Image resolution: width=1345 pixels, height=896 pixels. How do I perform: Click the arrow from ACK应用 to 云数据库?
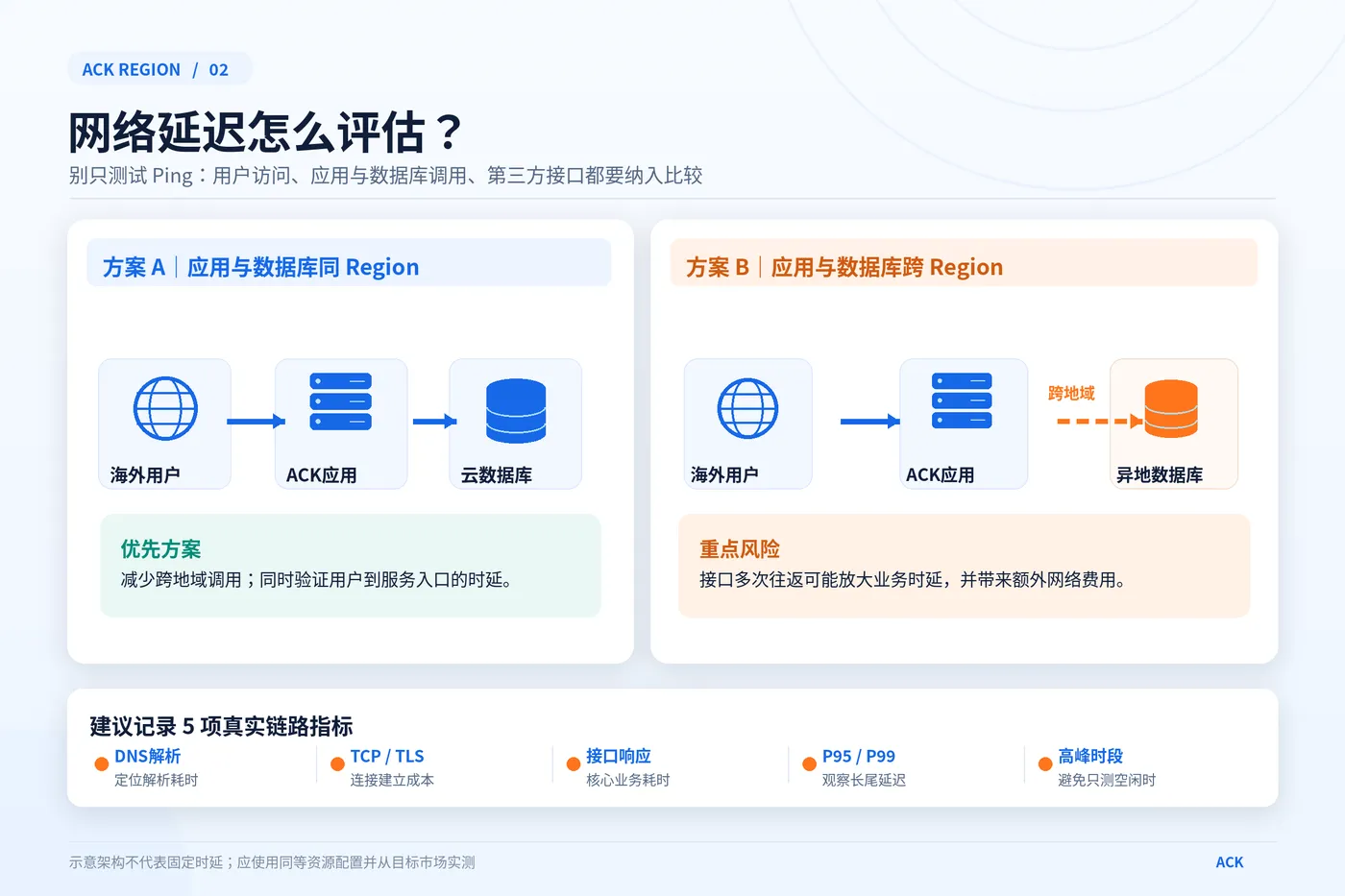coord(434,421)
